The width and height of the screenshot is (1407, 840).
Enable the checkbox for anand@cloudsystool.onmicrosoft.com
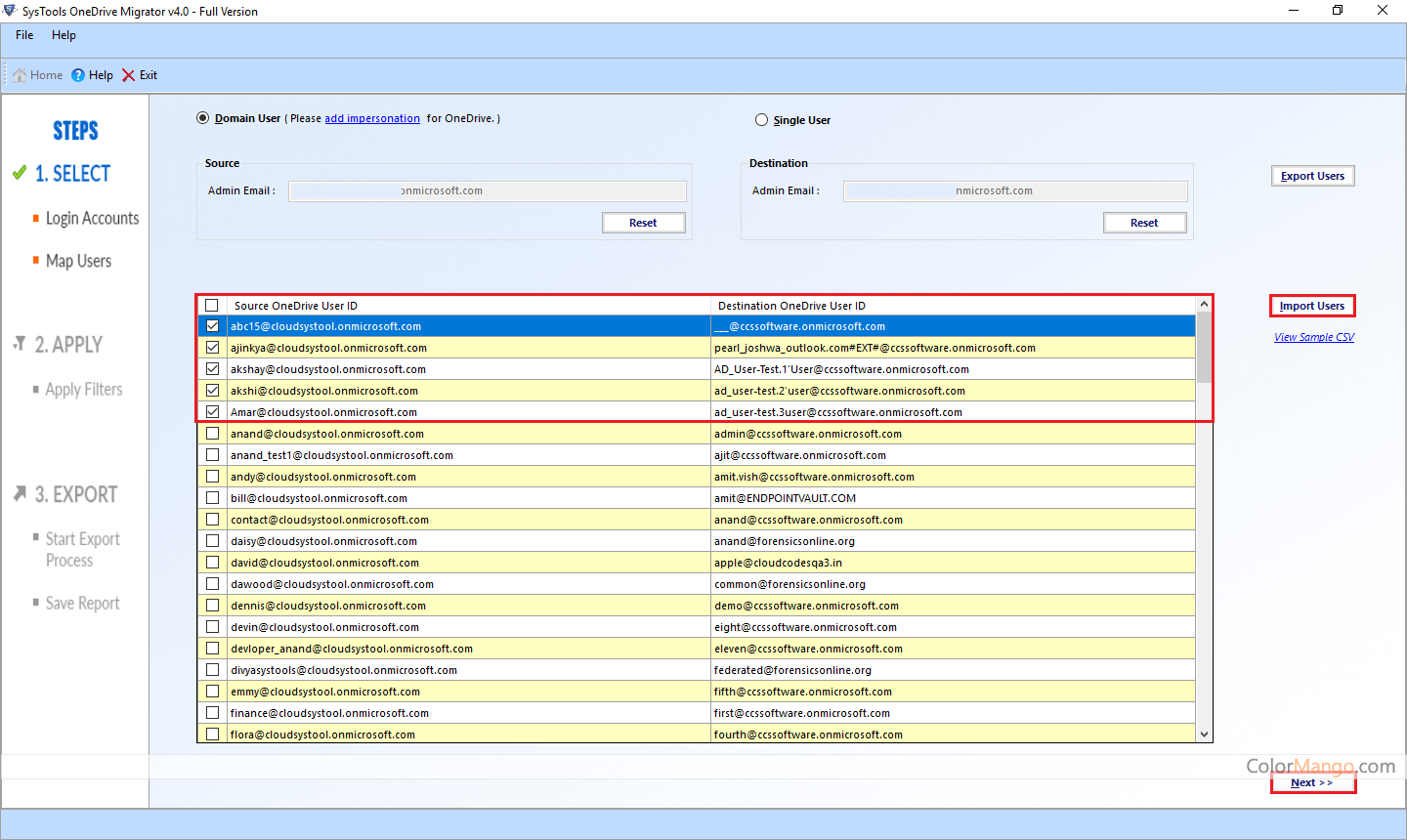point(212,434)
